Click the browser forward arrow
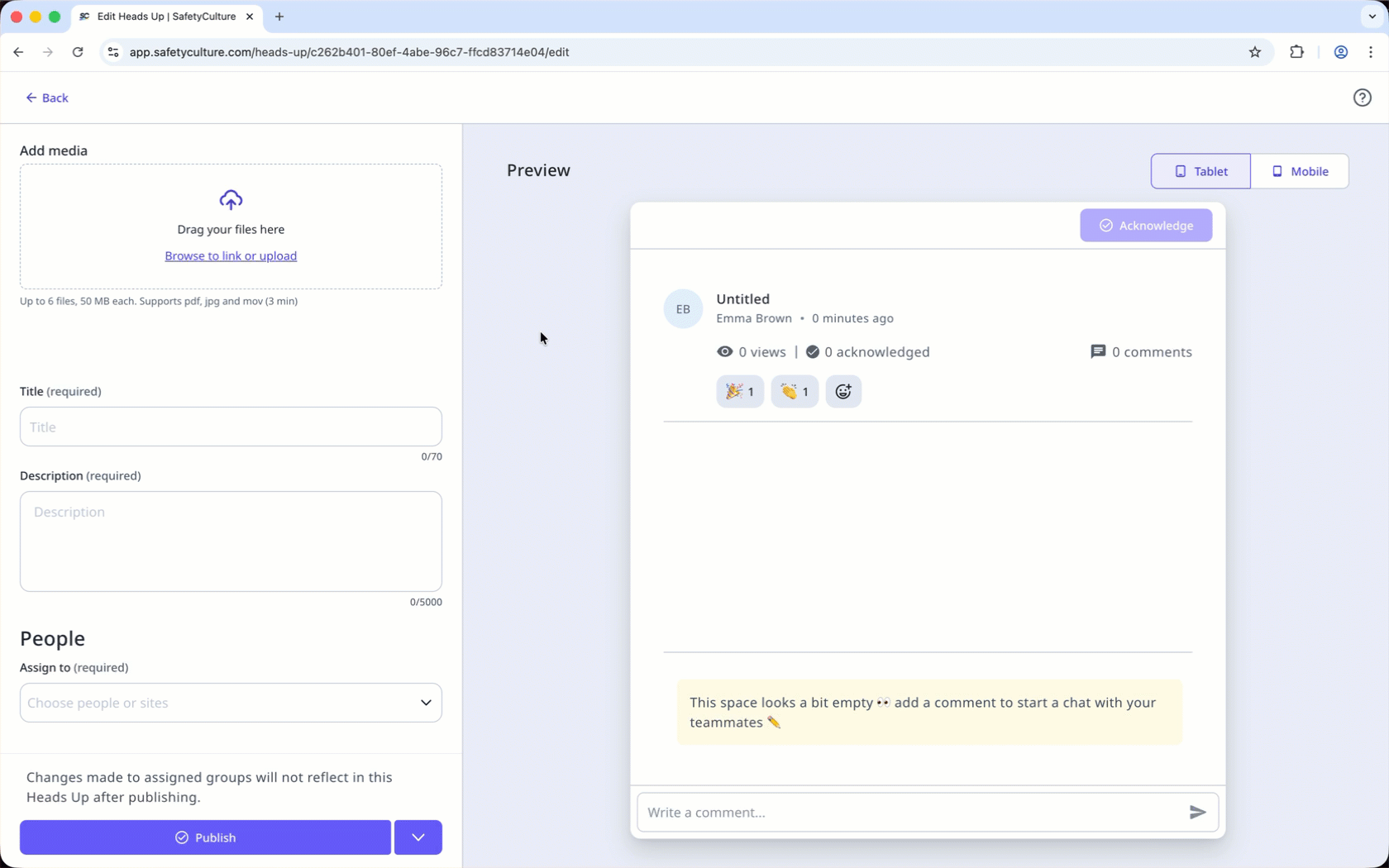 [x=48, y=52]
